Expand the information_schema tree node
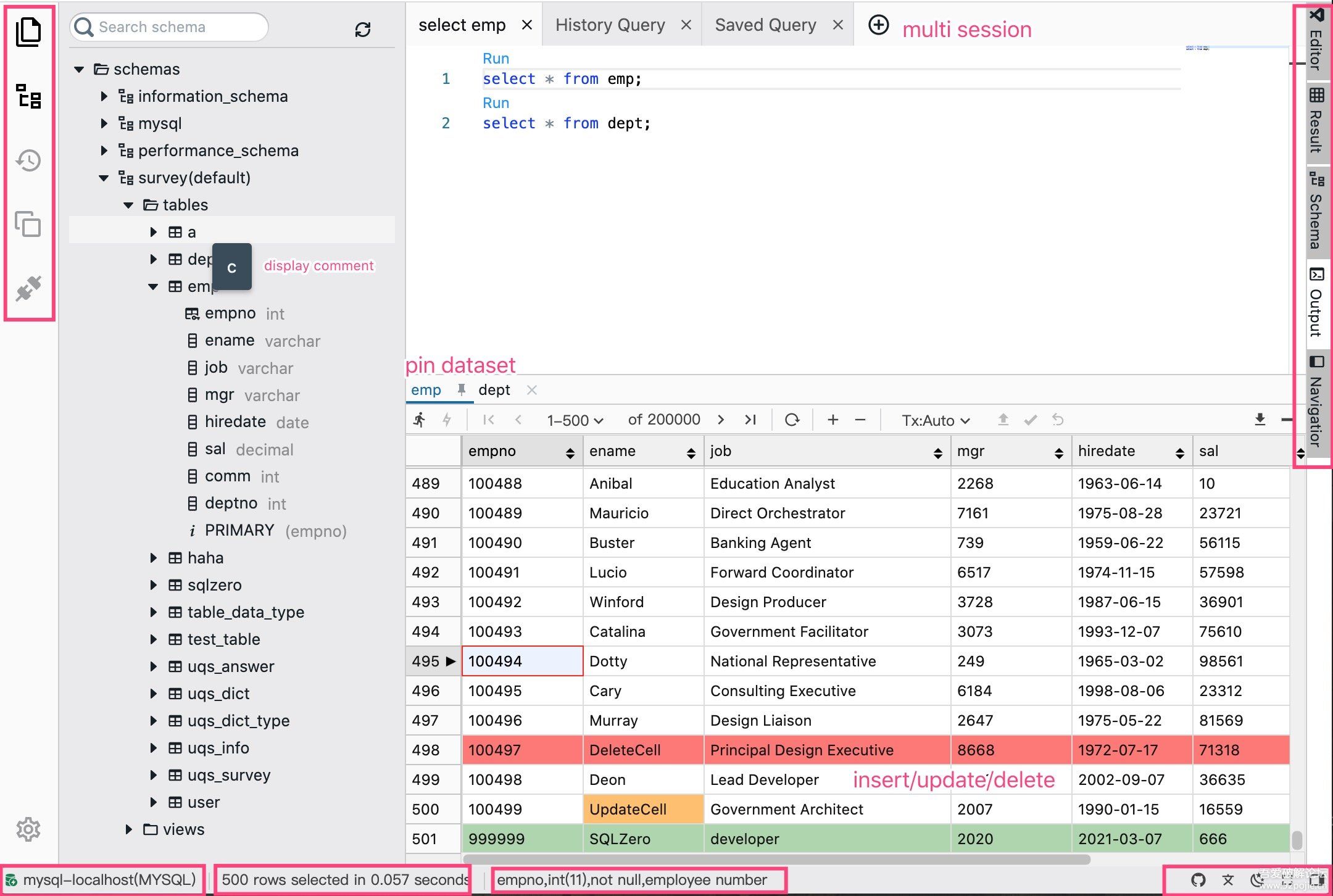Viewport: 1333px width, 896px height. 104,96
